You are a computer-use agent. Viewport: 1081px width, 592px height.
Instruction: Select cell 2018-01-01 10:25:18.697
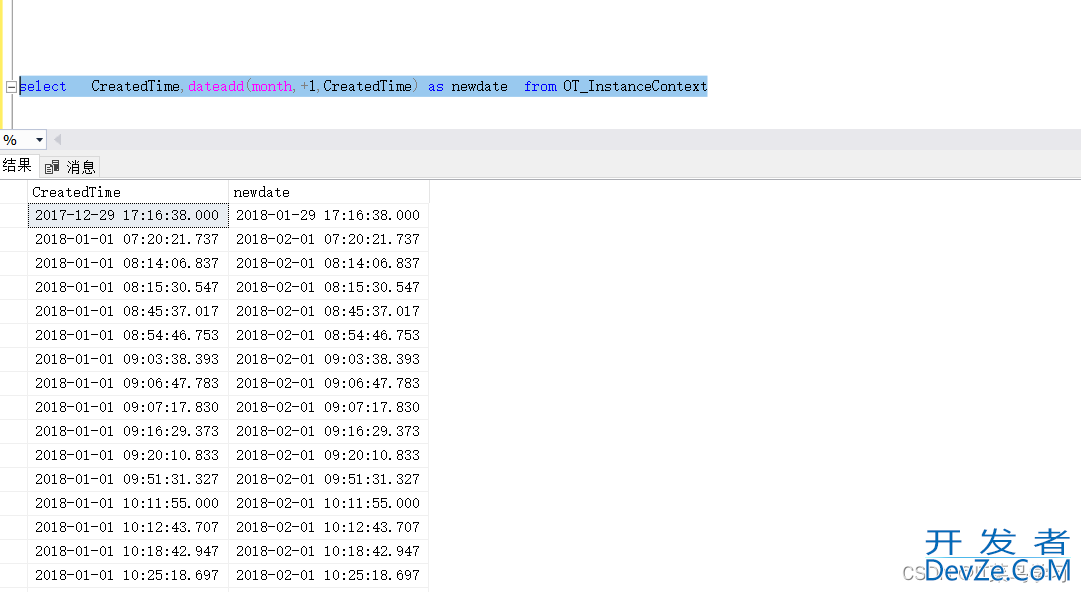pyautogui.click(x=128, y=575)
